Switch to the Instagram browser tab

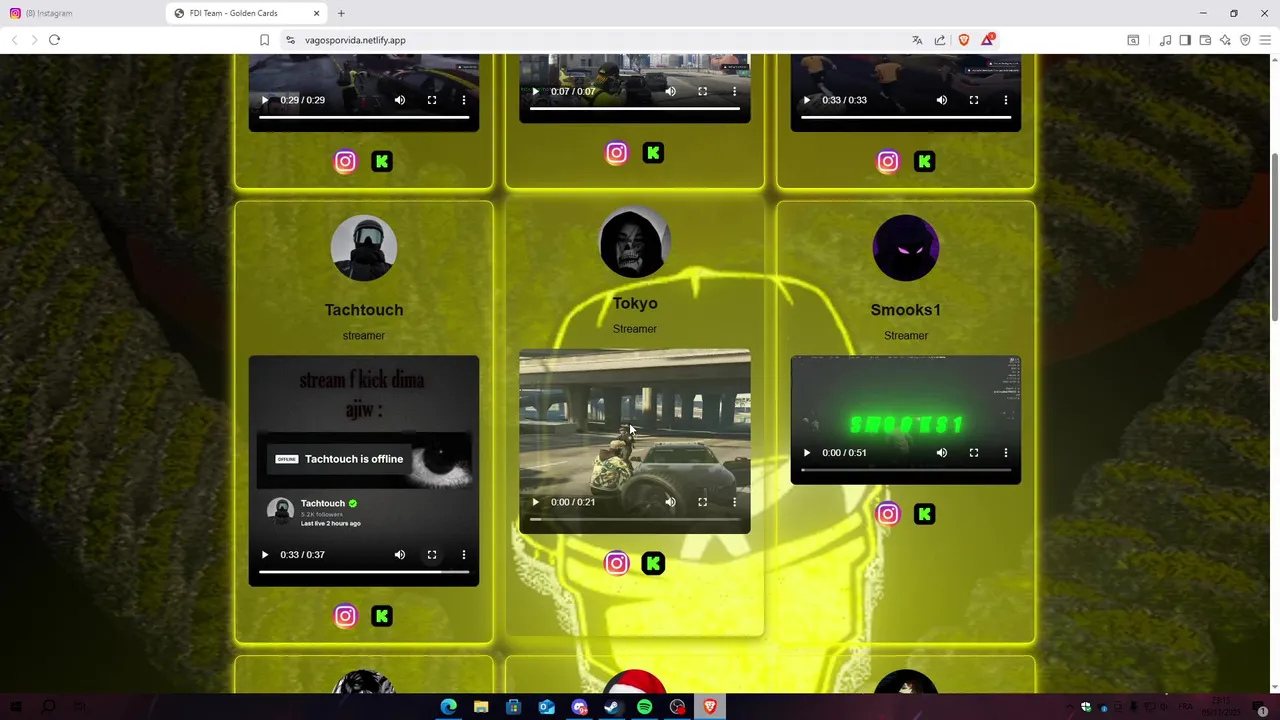click(x=82, y=13)
